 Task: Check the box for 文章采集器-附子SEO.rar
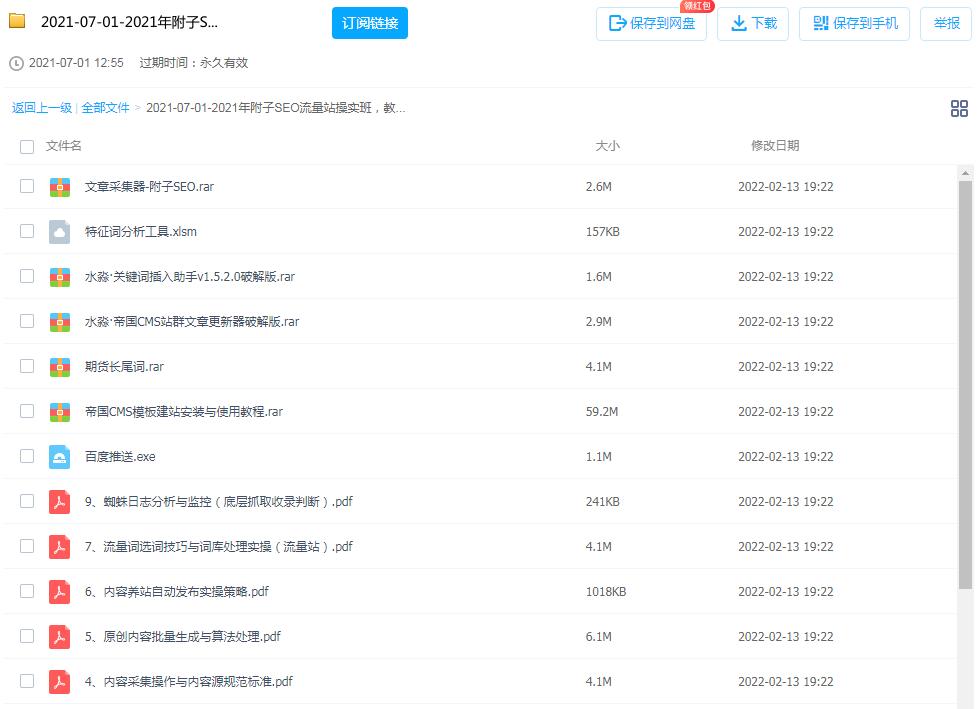[27, 186]
